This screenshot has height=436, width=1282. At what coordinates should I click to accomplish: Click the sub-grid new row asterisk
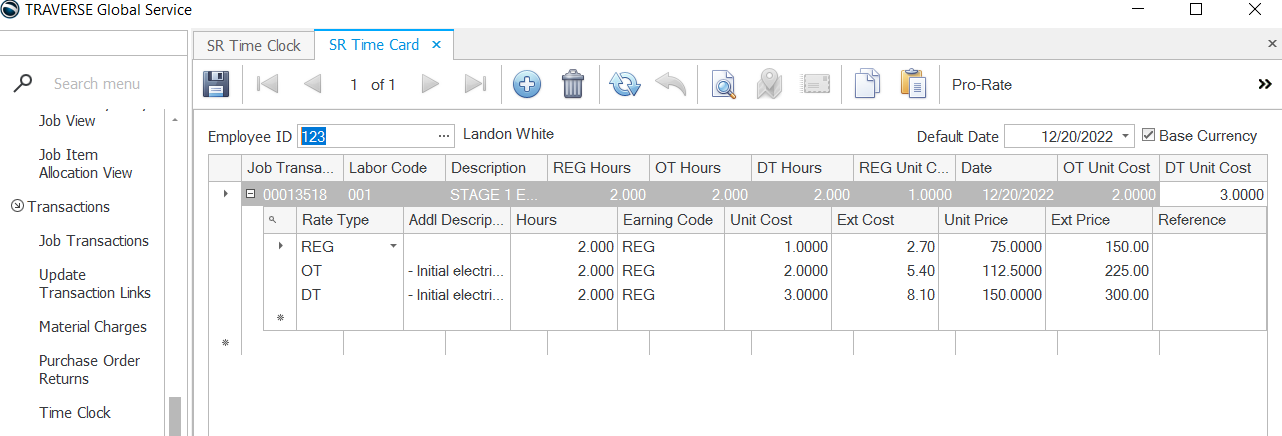[x=280, y=319]
